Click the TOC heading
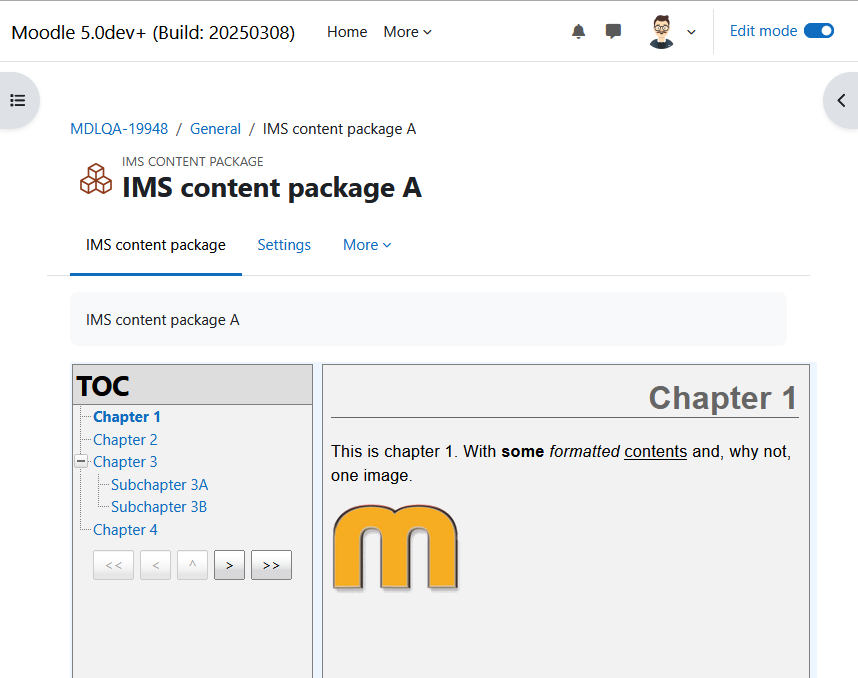The image size is (858, 678). click(103, 386)
